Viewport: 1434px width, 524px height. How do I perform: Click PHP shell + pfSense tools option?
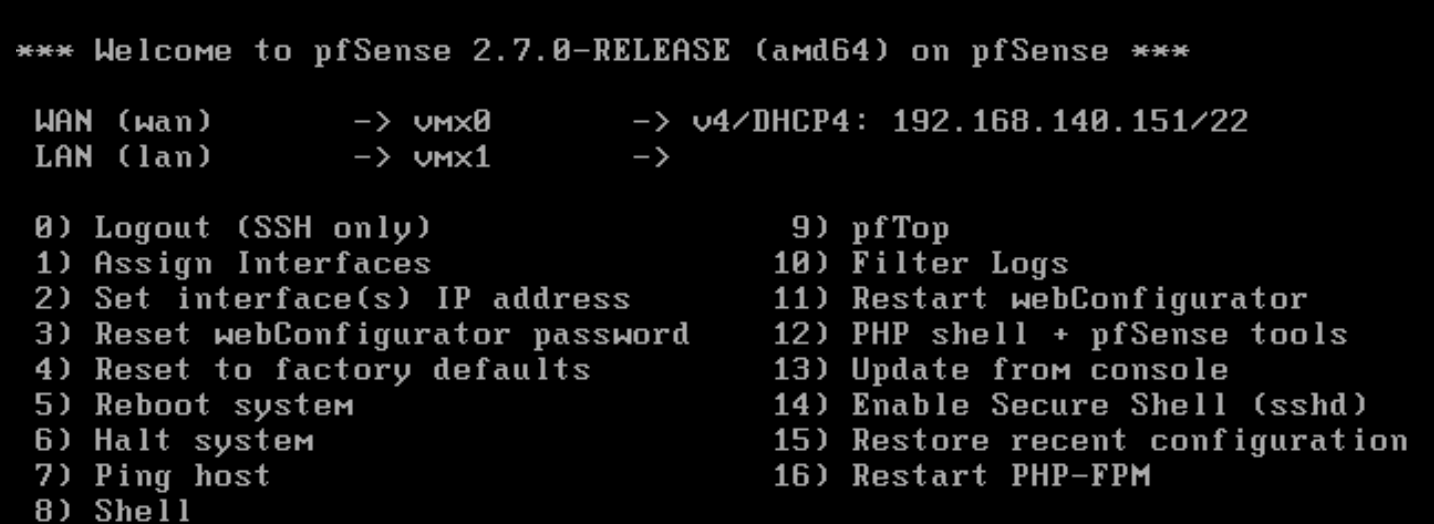(1060, 334)
